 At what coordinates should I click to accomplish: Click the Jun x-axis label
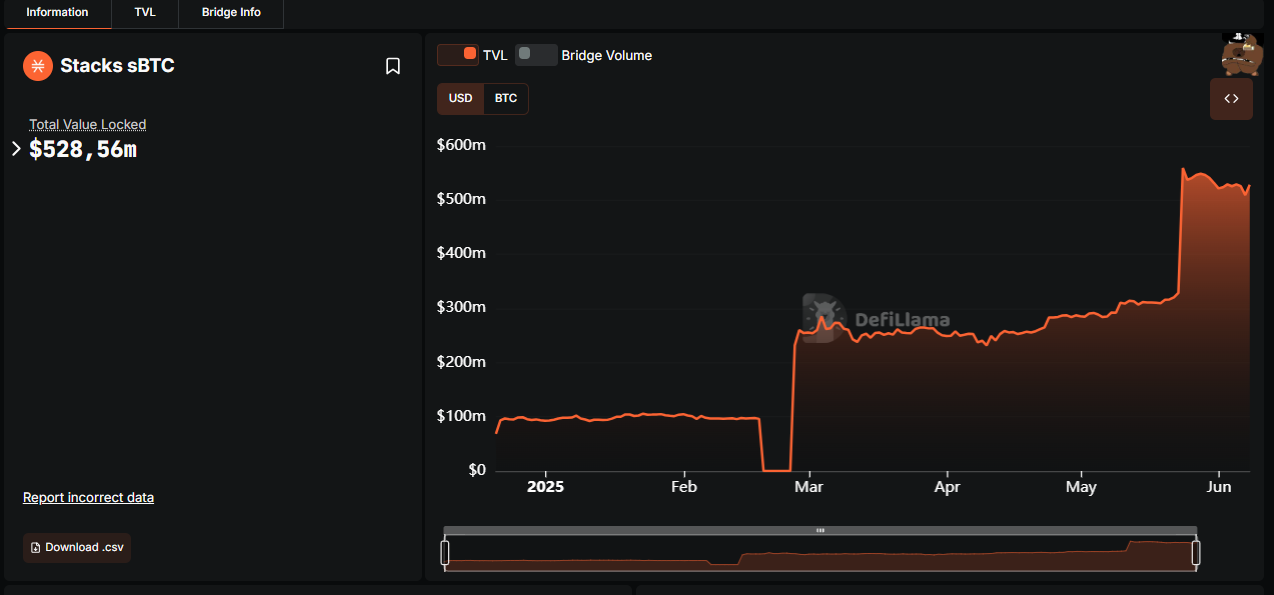tap(1219, 487)
